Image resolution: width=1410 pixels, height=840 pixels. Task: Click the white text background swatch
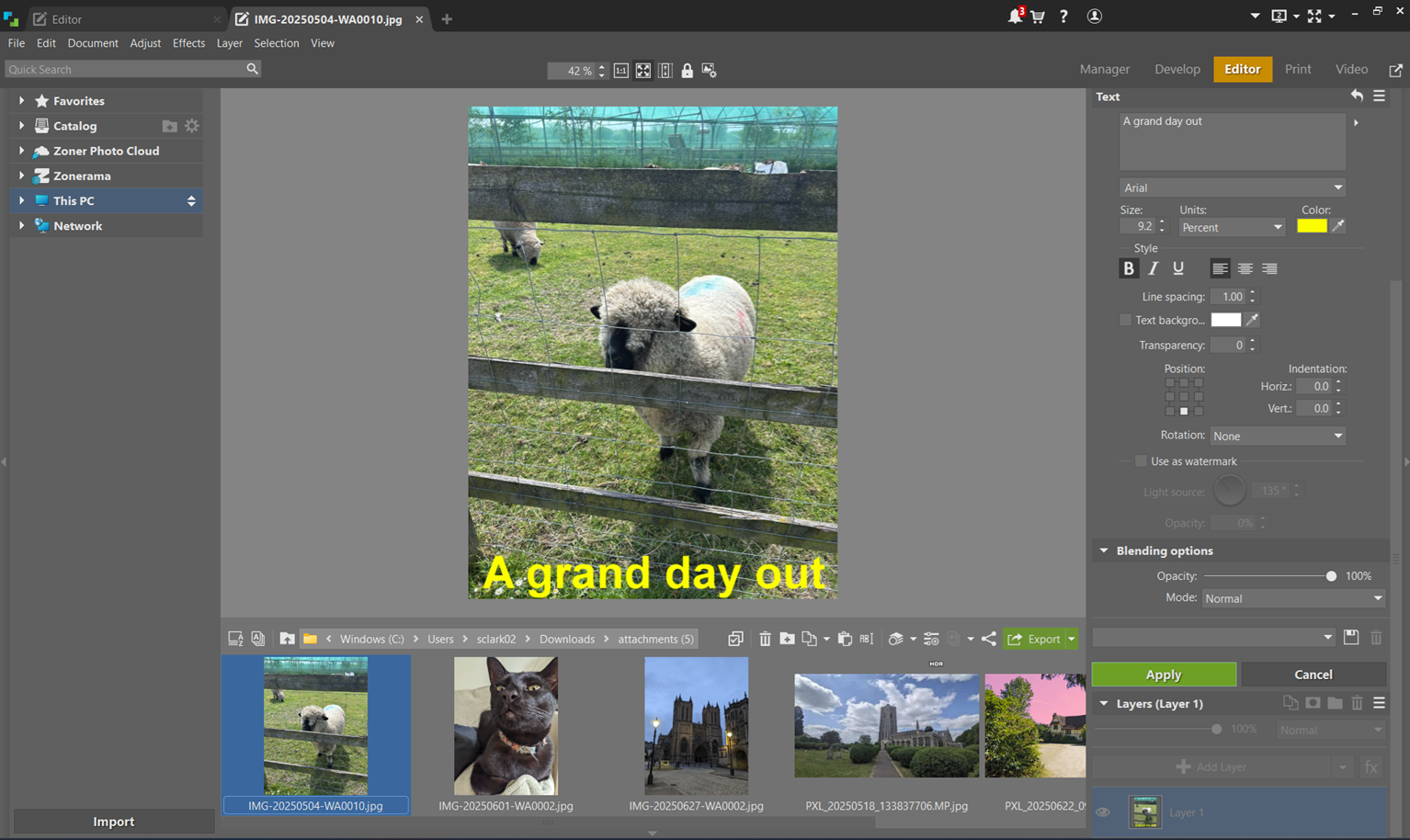[x=1225, y=320]
